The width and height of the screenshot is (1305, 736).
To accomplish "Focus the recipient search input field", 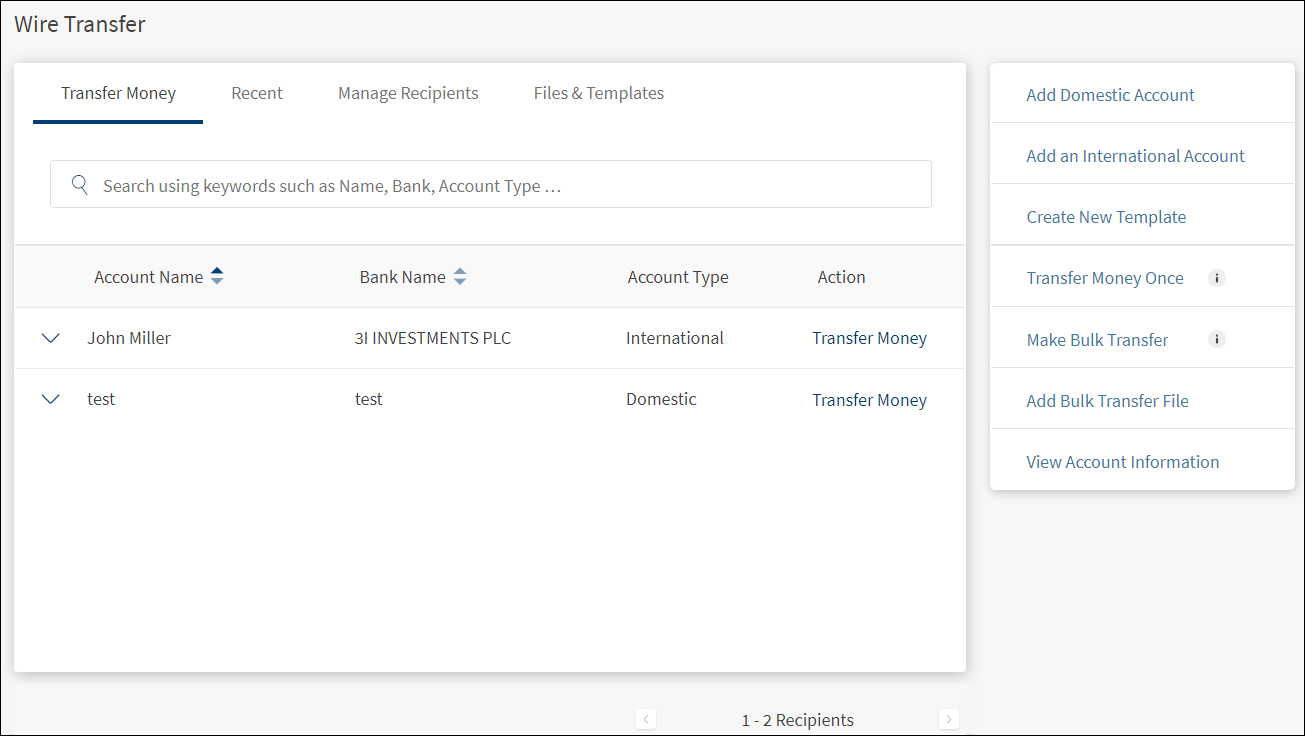I will tap(500, 185).
